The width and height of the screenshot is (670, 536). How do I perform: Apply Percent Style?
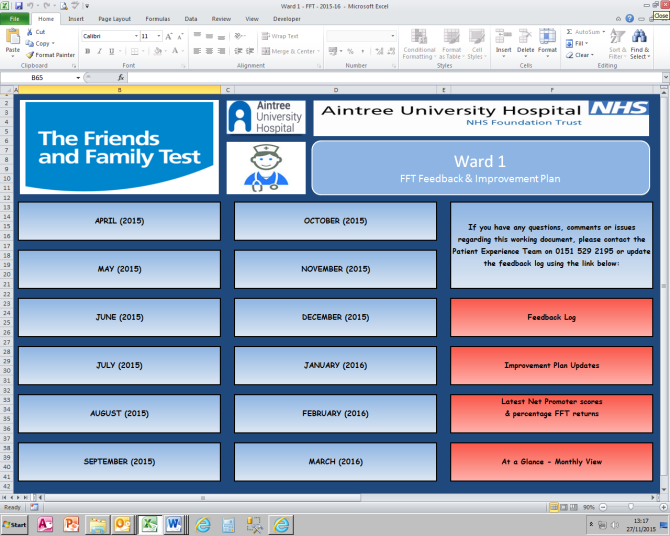(350, 51)
